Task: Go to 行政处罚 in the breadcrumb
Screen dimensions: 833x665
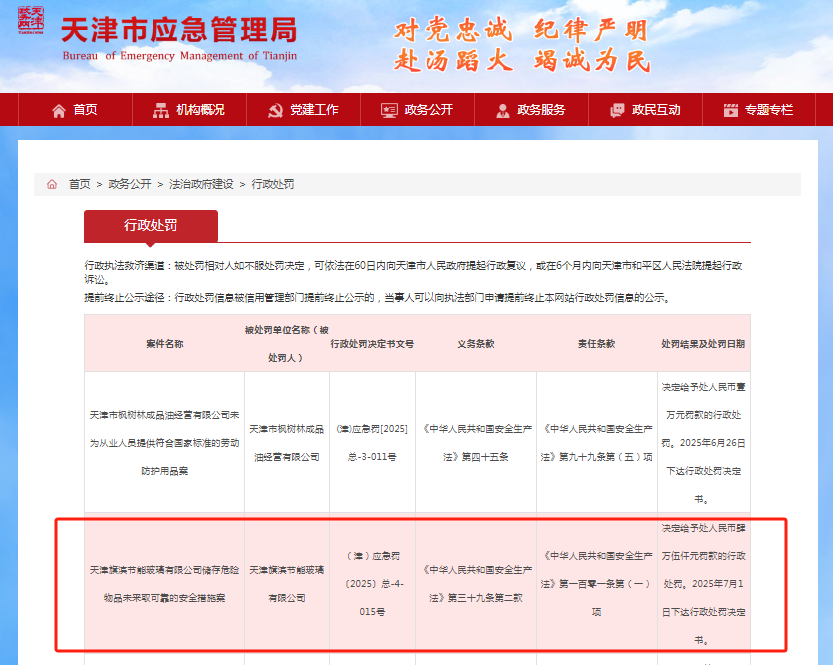Action: (273, 184)
